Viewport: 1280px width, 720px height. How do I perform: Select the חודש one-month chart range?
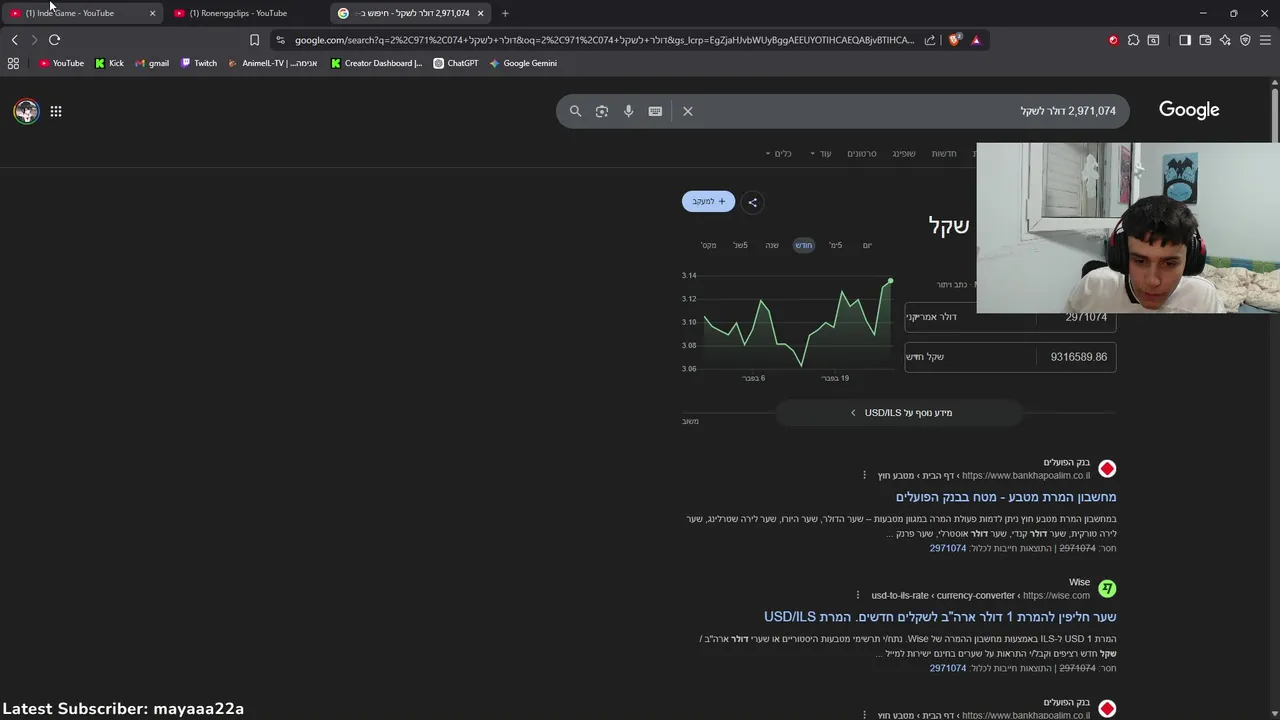point(804,245)
